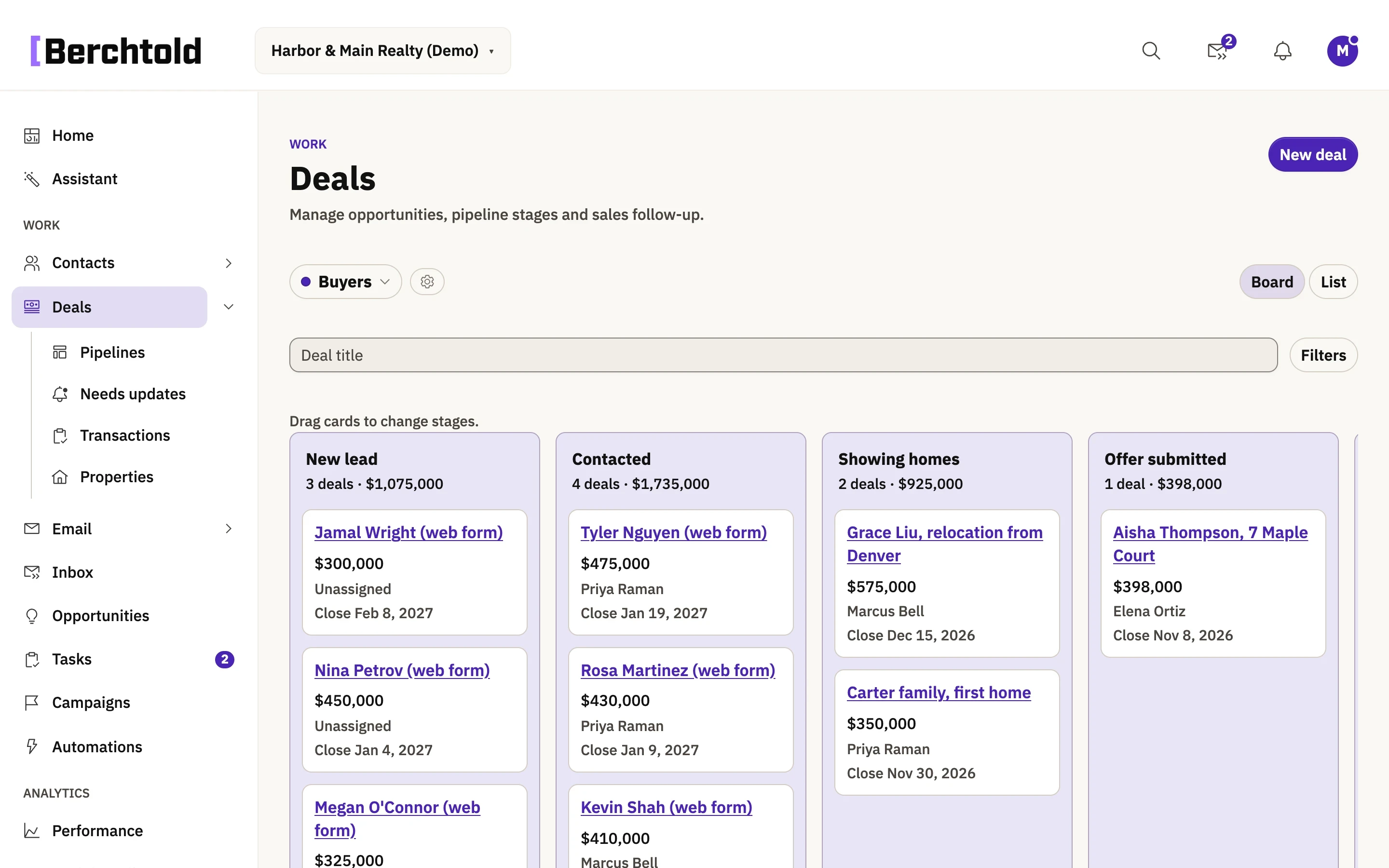Image resolution: width=1389 pixels, height=868 pixels.
Task: Switch to Board view
Action: pyautogui.click(x=1272, y=282)
